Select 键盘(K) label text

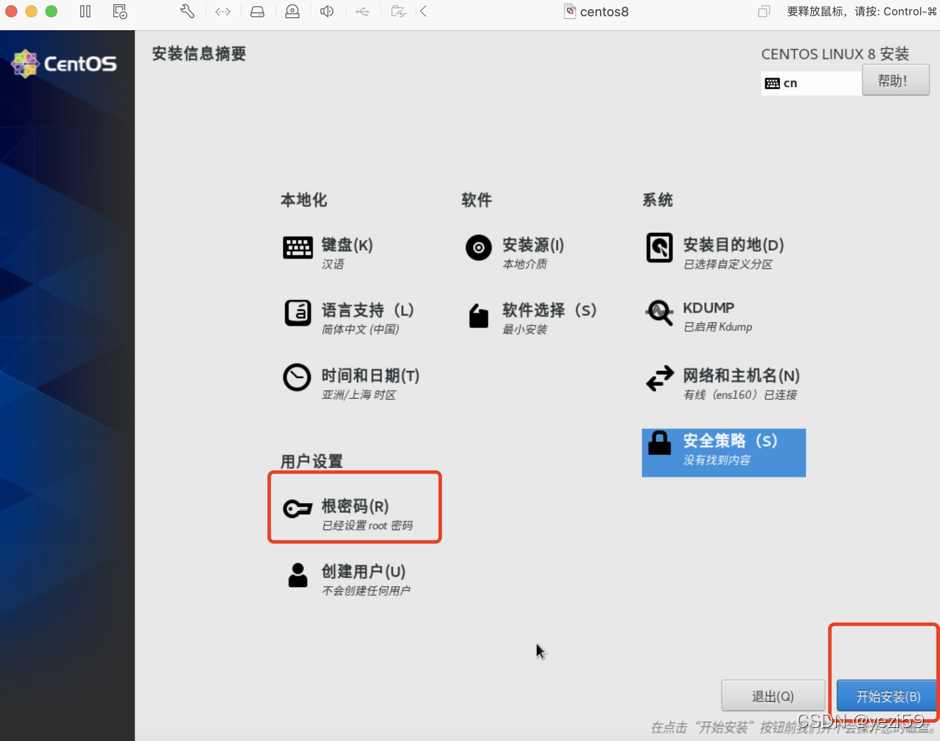(347, 245)
